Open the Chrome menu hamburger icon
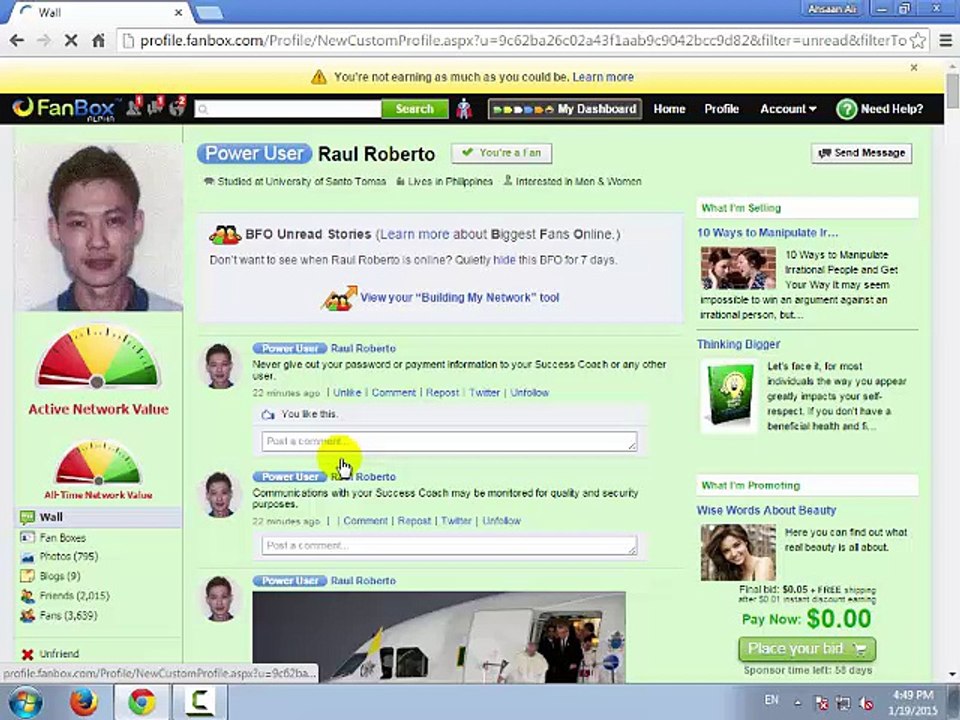The image size is (960, 720). (945, 40)
